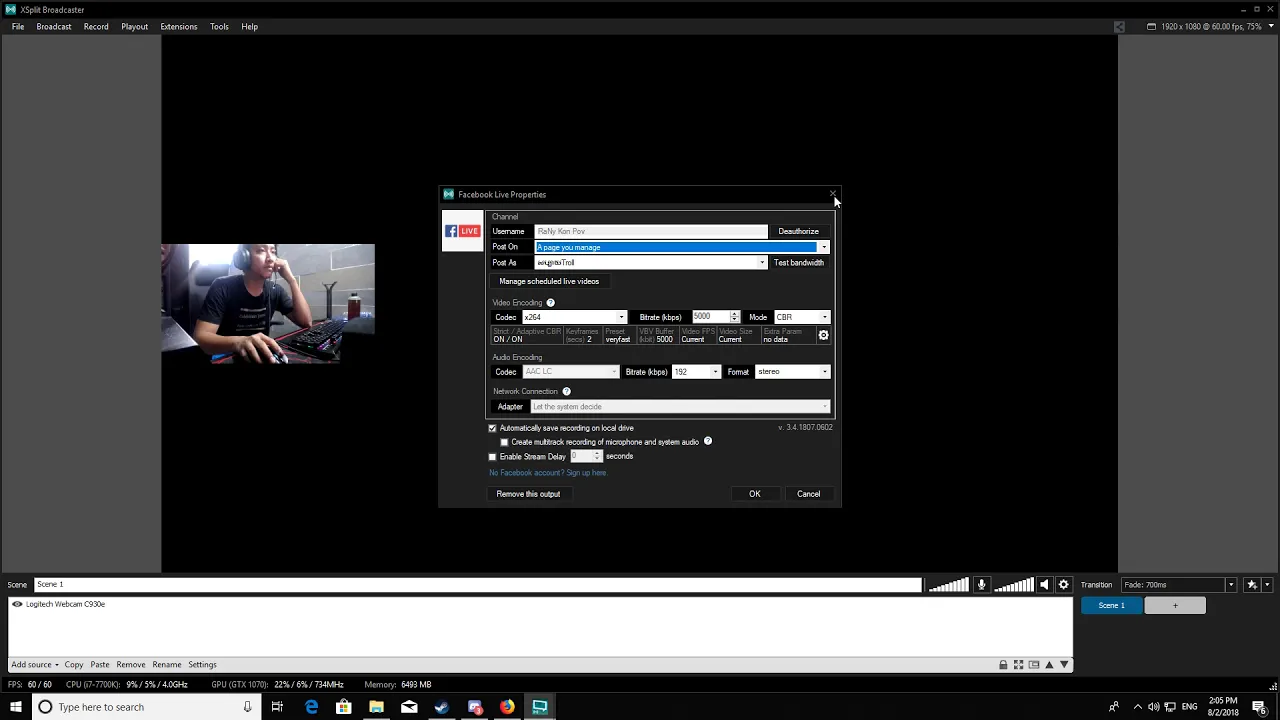Click the Windows search box

147,707
